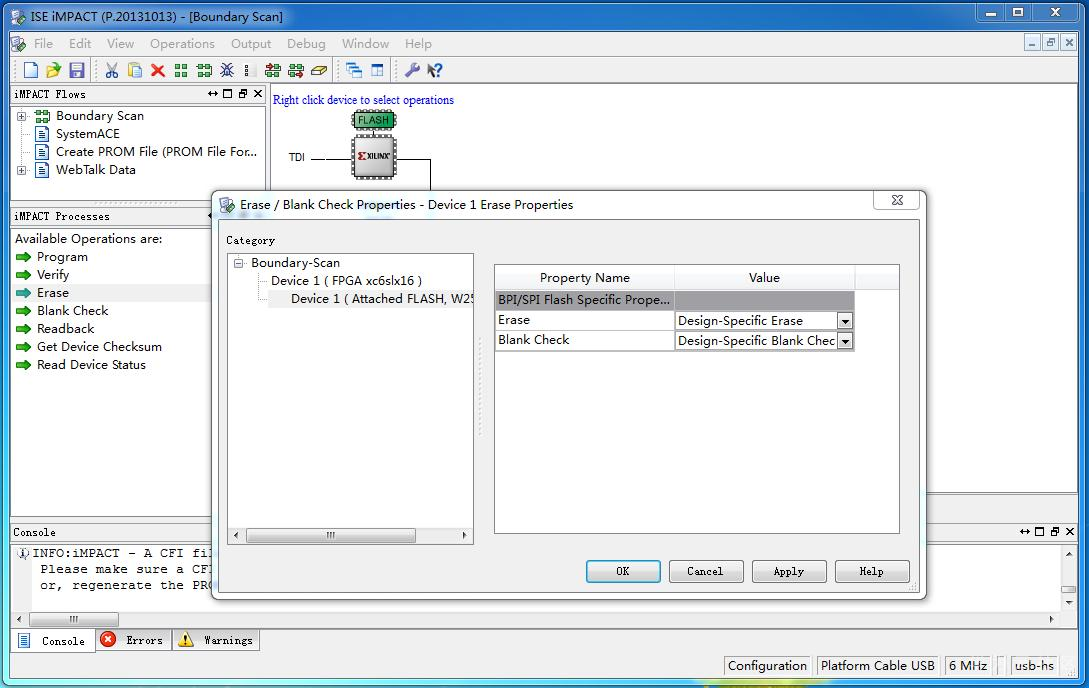Float the iMPACT Flows panel

[242, 94]
